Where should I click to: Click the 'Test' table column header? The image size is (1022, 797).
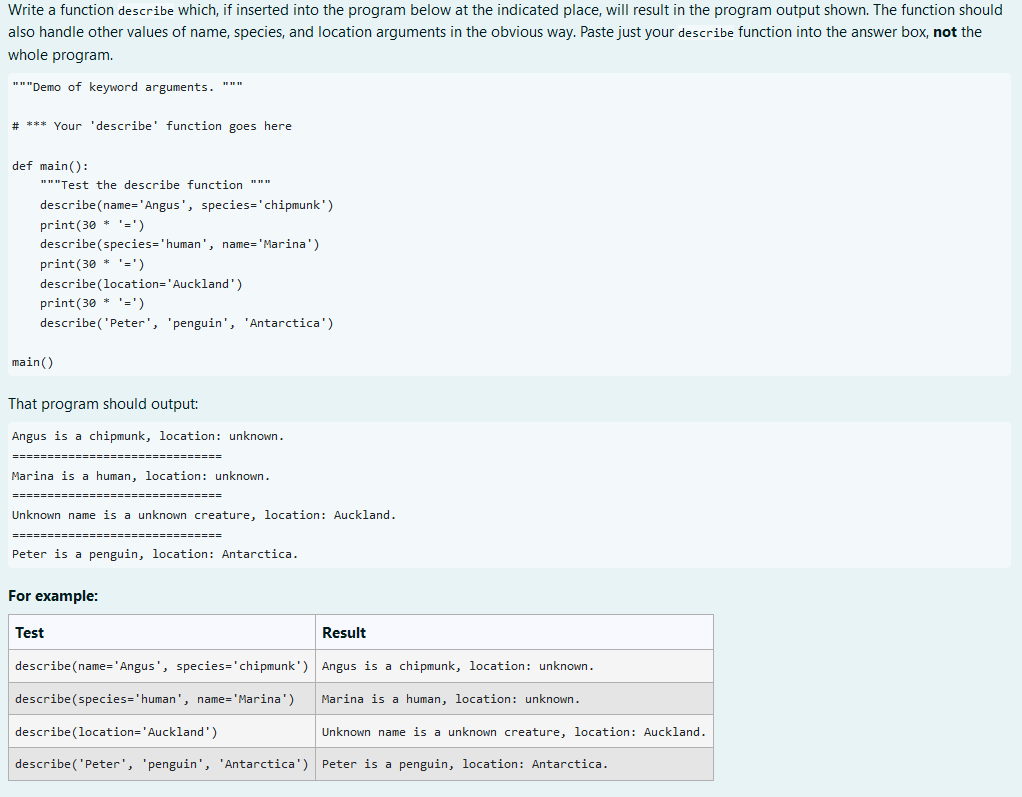tap(162, 632)
